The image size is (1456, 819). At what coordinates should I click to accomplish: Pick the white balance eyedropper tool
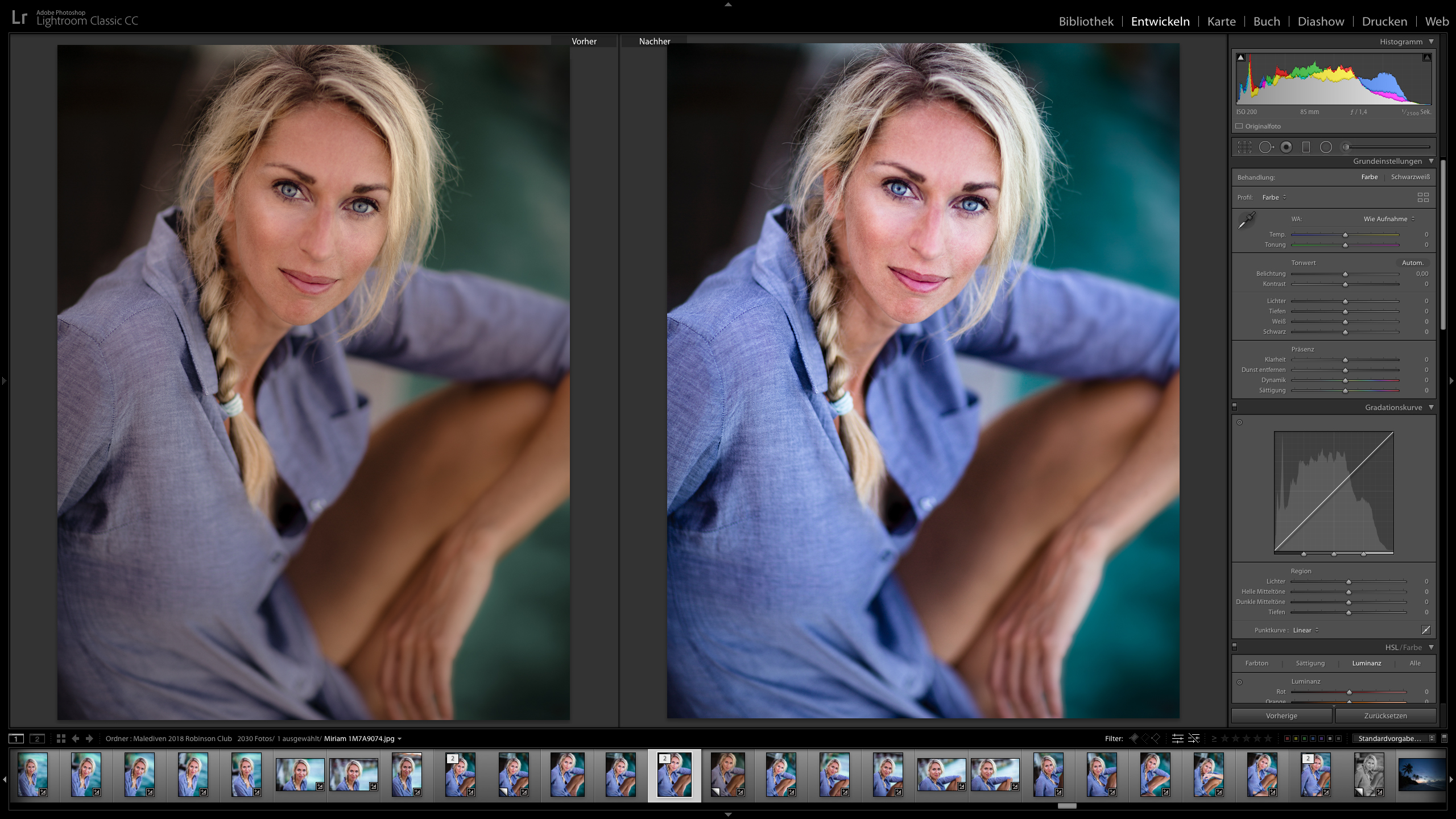1246,220
